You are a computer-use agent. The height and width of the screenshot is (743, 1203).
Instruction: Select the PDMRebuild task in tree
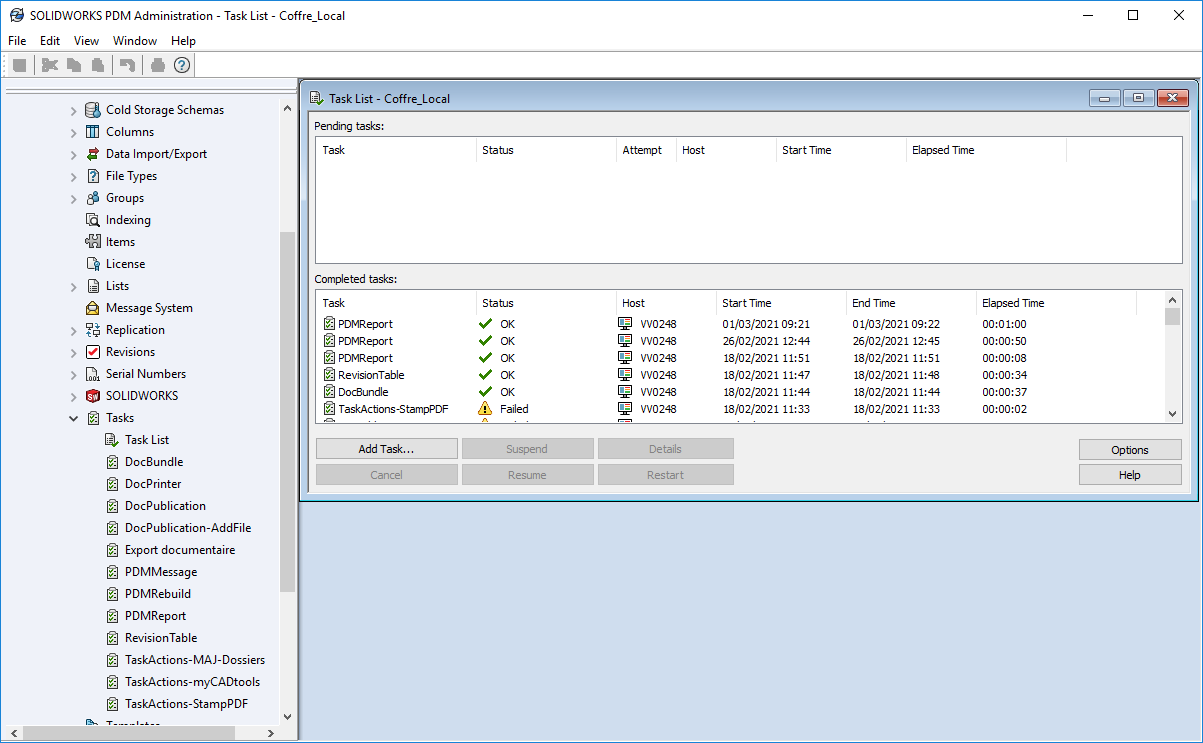click(157, 594)
